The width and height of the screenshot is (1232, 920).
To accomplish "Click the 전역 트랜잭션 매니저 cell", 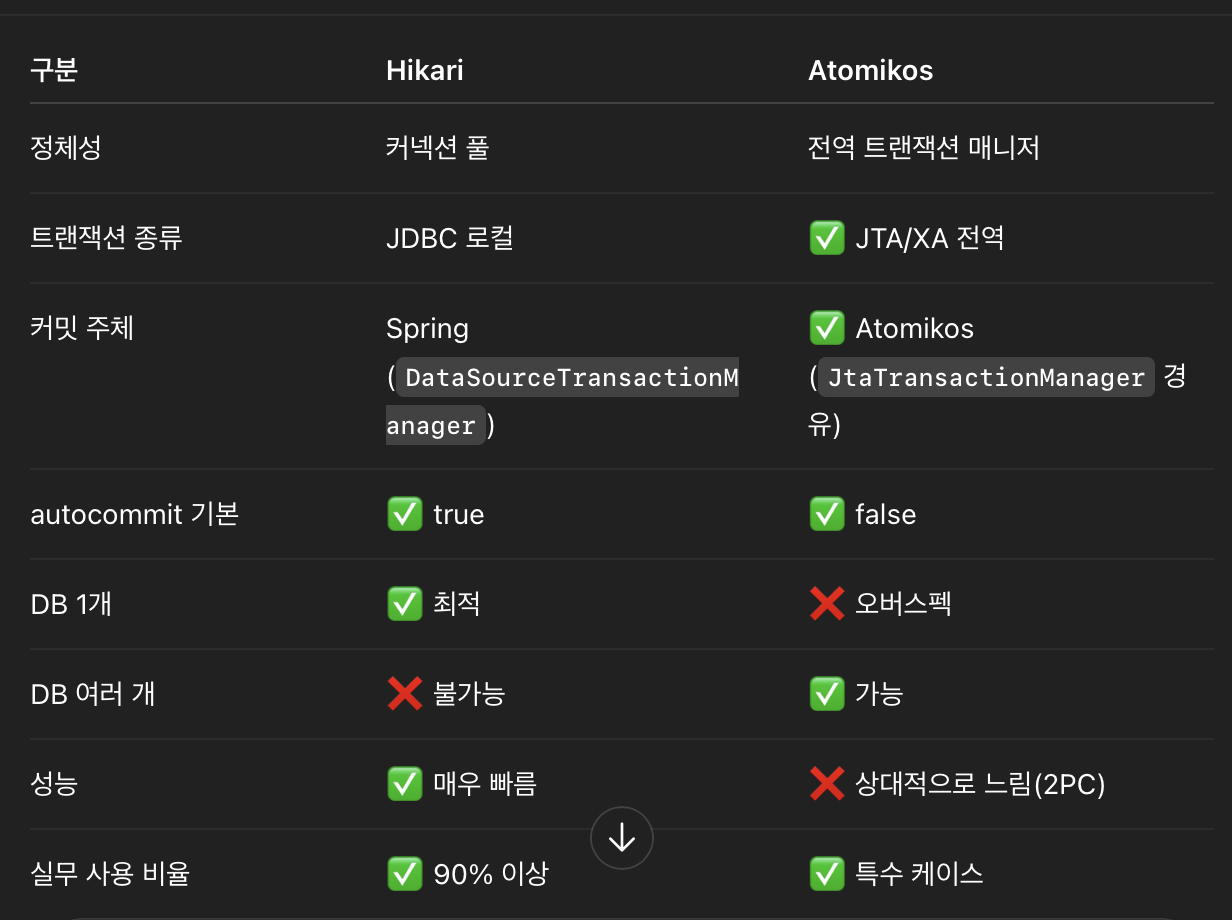I will (924, 148).
